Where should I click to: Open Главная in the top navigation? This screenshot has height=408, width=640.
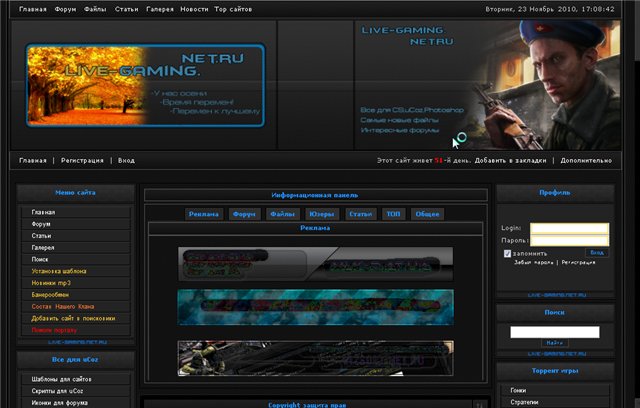33,9
